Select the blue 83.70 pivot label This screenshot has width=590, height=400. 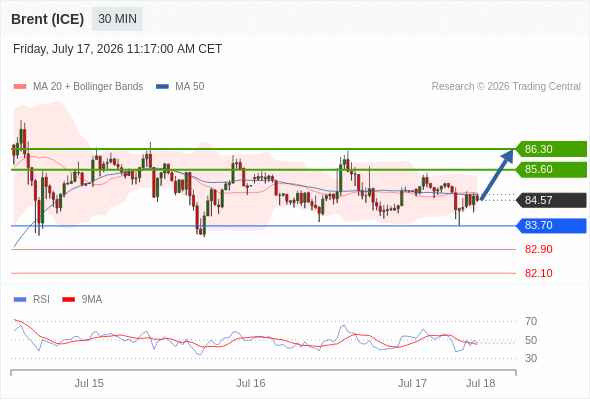pyautogui.click(x=551, y=225)
